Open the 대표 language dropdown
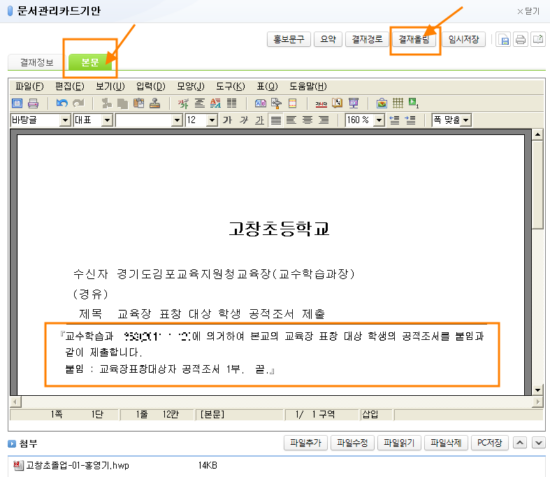550x477 pixels. [107, 120]
